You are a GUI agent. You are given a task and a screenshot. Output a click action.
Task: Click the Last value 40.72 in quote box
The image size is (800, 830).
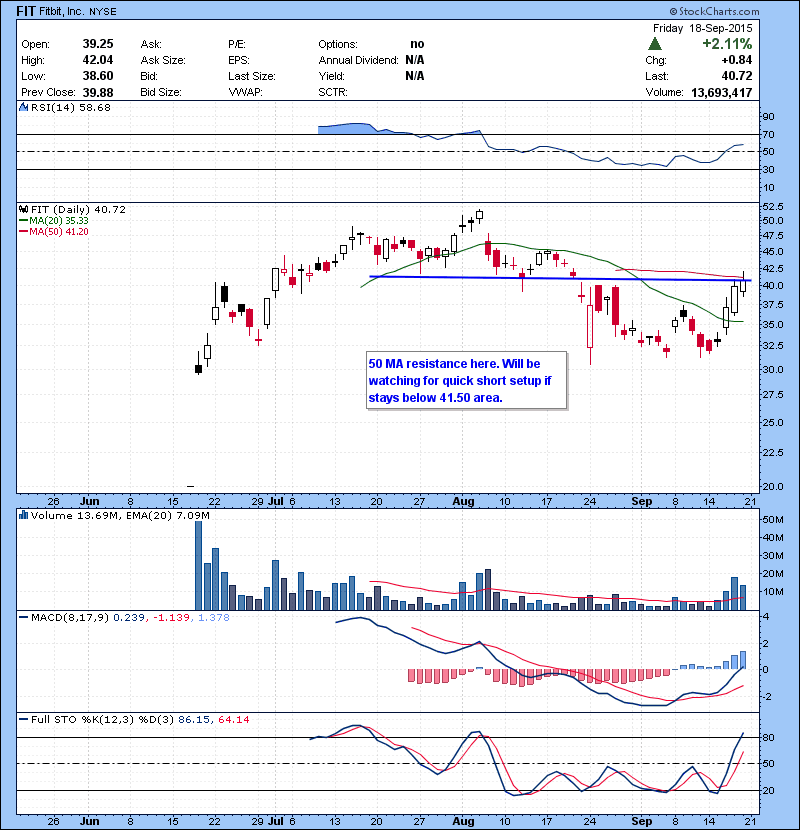(736, 76)
